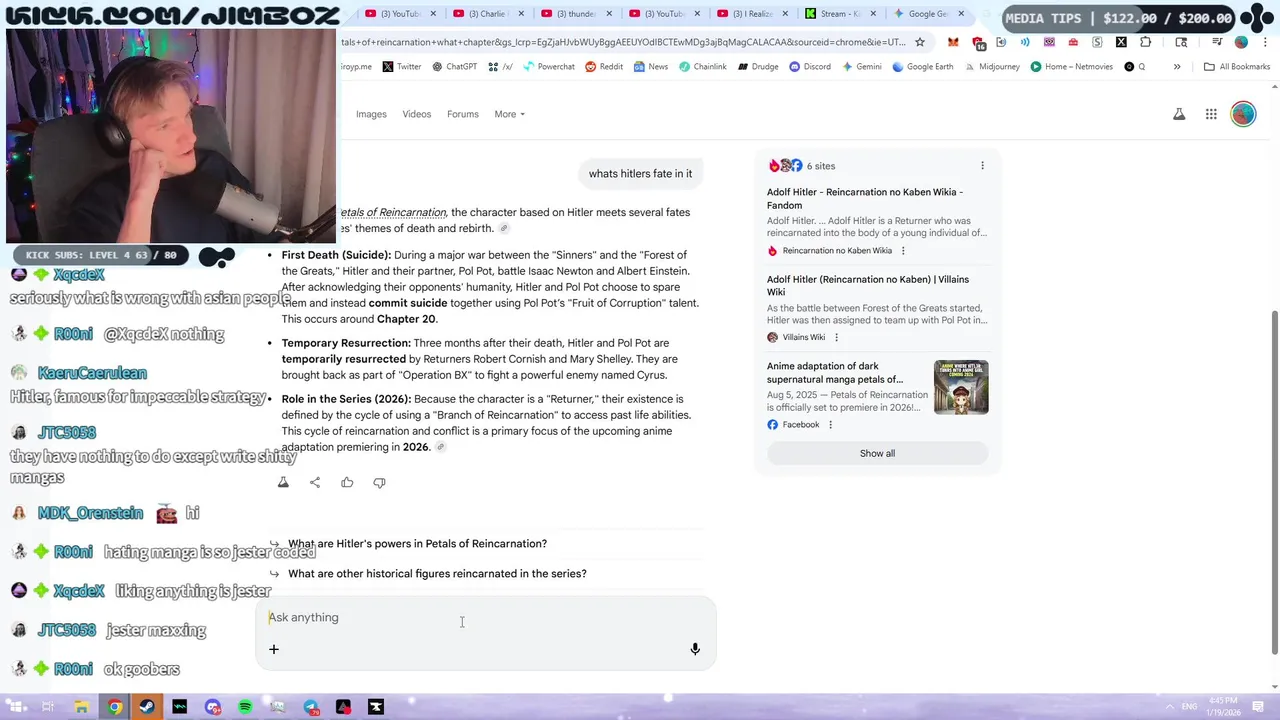Click the flask icon below the answer
The width and height of the screenshot is (1280, 720).
coord(283,482)
